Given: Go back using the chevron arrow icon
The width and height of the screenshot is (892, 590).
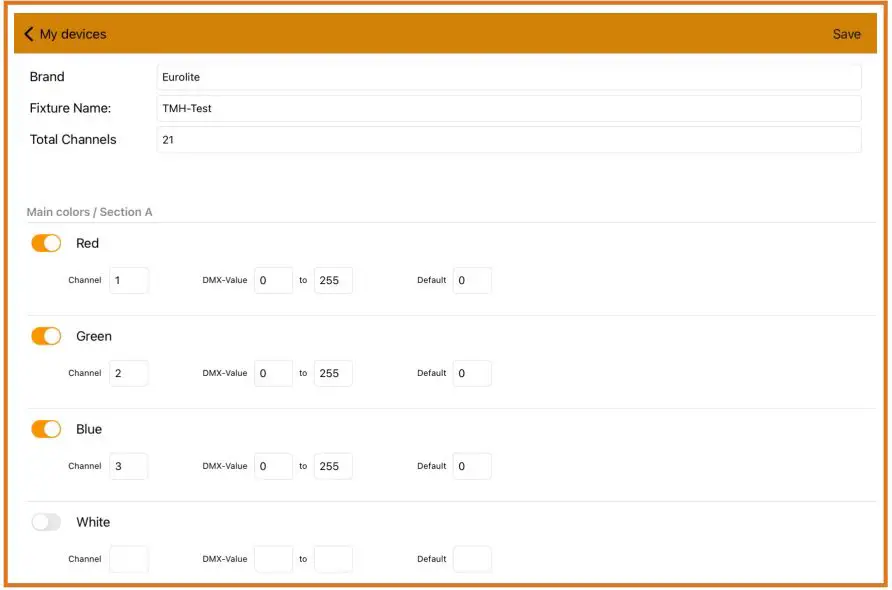Looking at the screenshot, I should [x=29, y=34].
